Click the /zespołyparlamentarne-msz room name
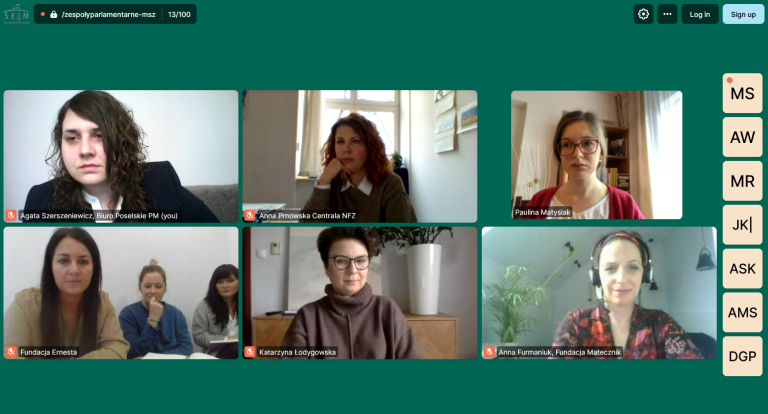768x414 pixels. pos(109,15)
